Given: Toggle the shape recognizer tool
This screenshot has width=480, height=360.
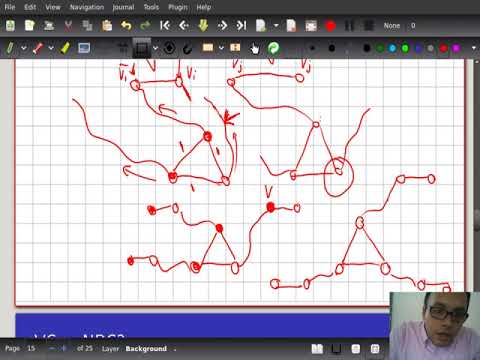Looking at the screenshot, I should 169,48.
